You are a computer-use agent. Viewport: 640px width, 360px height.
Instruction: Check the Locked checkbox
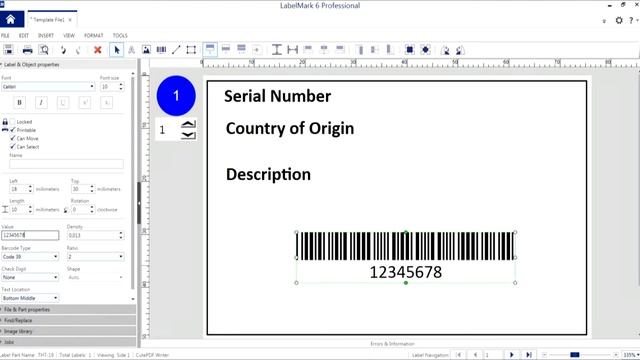12,122
